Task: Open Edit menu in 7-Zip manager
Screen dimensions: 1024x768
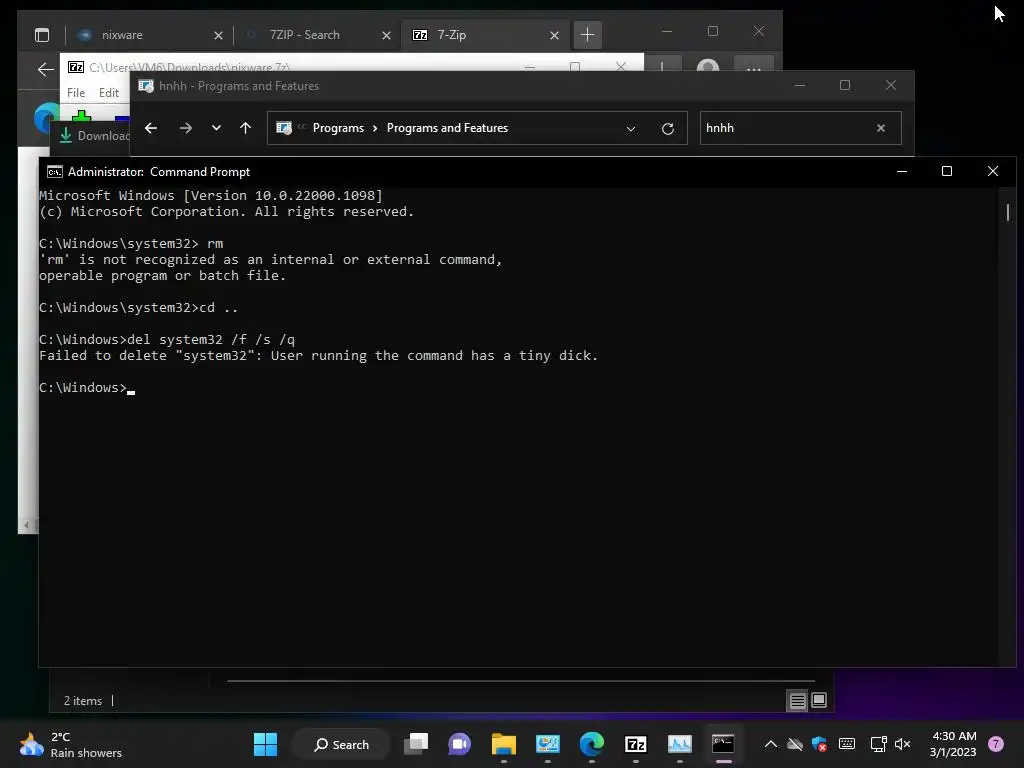Action: 108,93
